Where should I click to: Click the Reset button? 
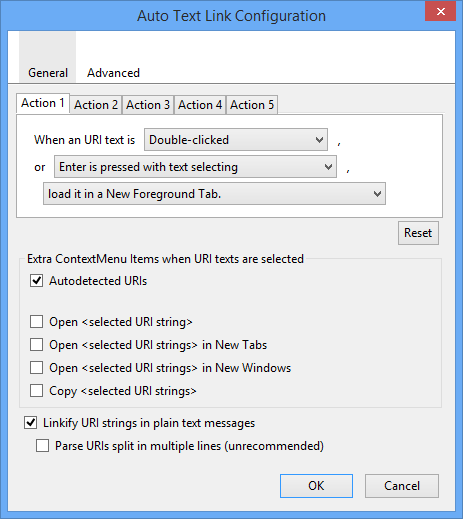coord(418,233)
